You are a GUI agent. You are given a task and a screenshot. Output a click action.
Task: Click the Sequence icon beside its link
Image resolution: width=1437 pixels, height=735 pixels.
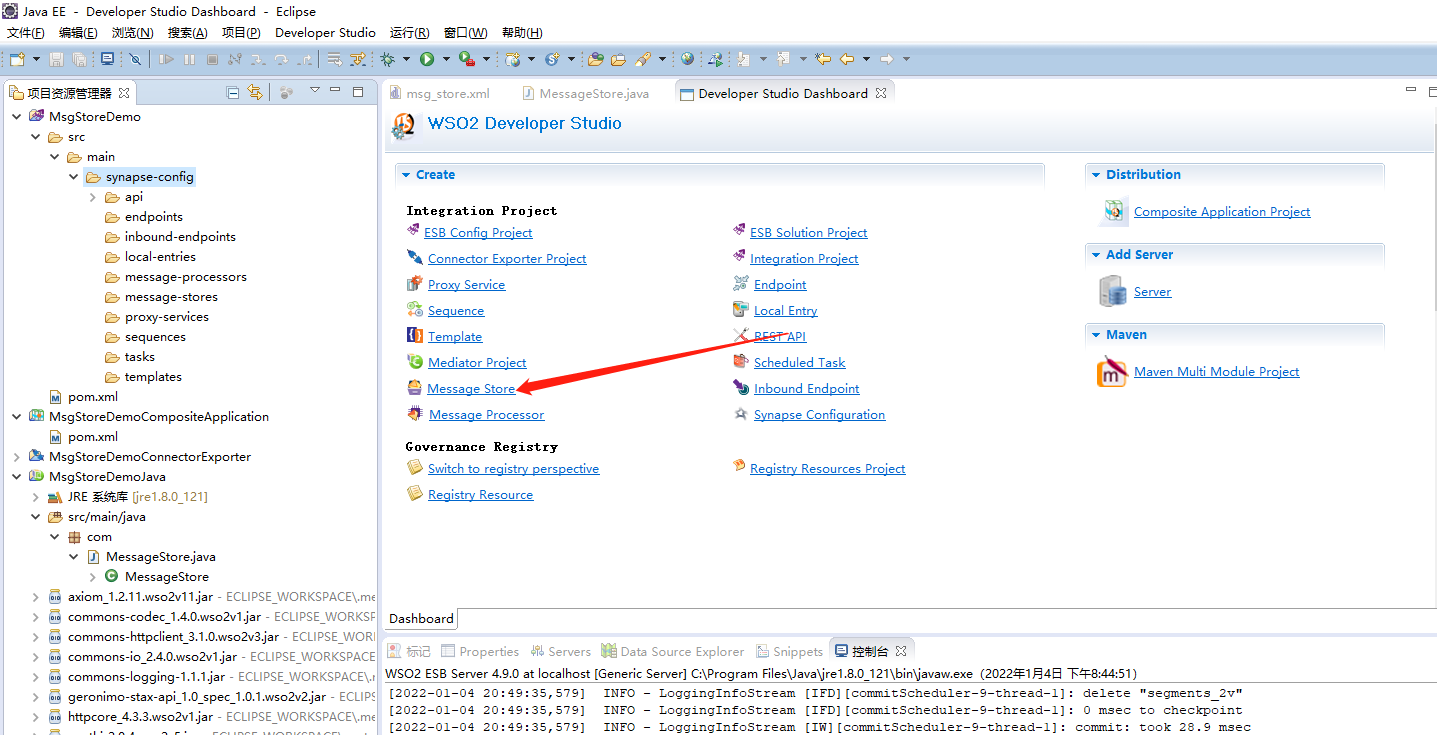pyautogui.click(x=415, y=310)
